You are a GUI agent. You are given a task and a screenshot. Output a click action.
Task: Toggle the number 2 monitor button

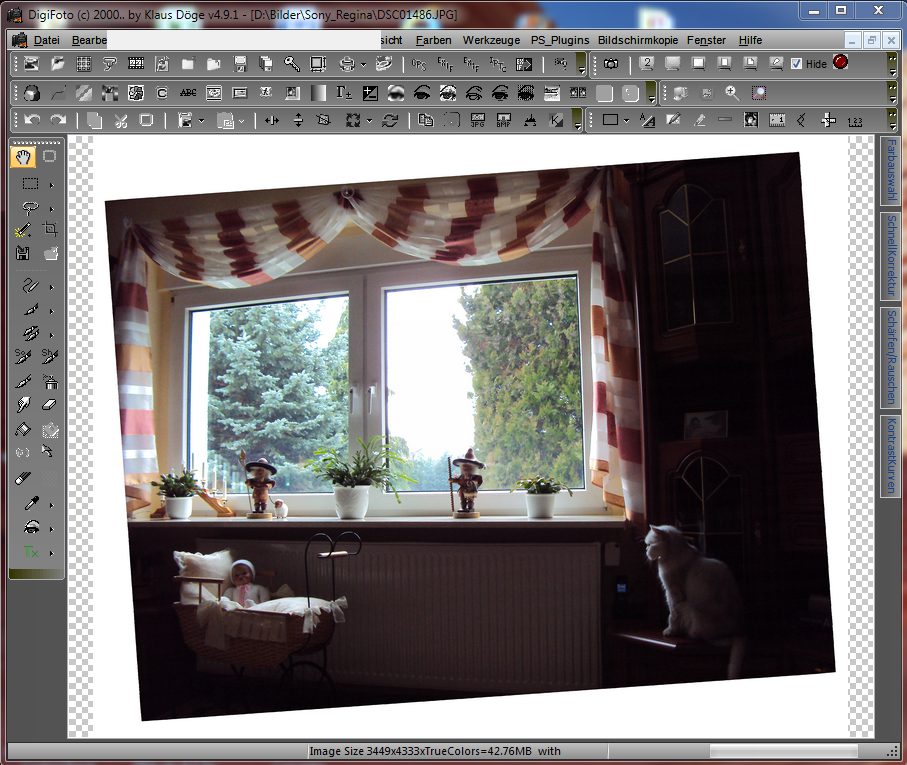646,64
